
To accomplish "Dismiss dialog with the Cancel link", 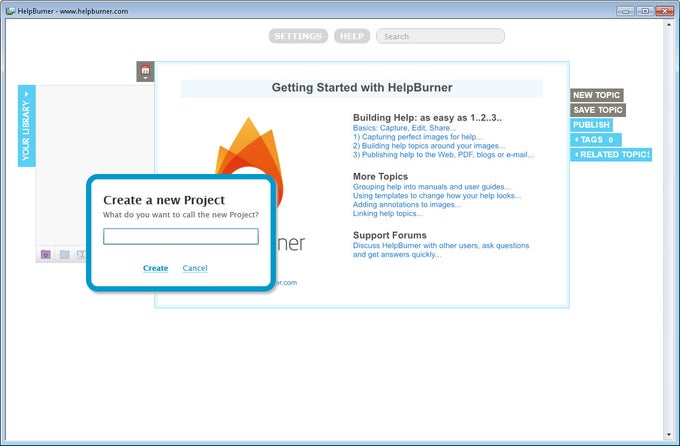I will pyautogui.click(x=195, y=268).
